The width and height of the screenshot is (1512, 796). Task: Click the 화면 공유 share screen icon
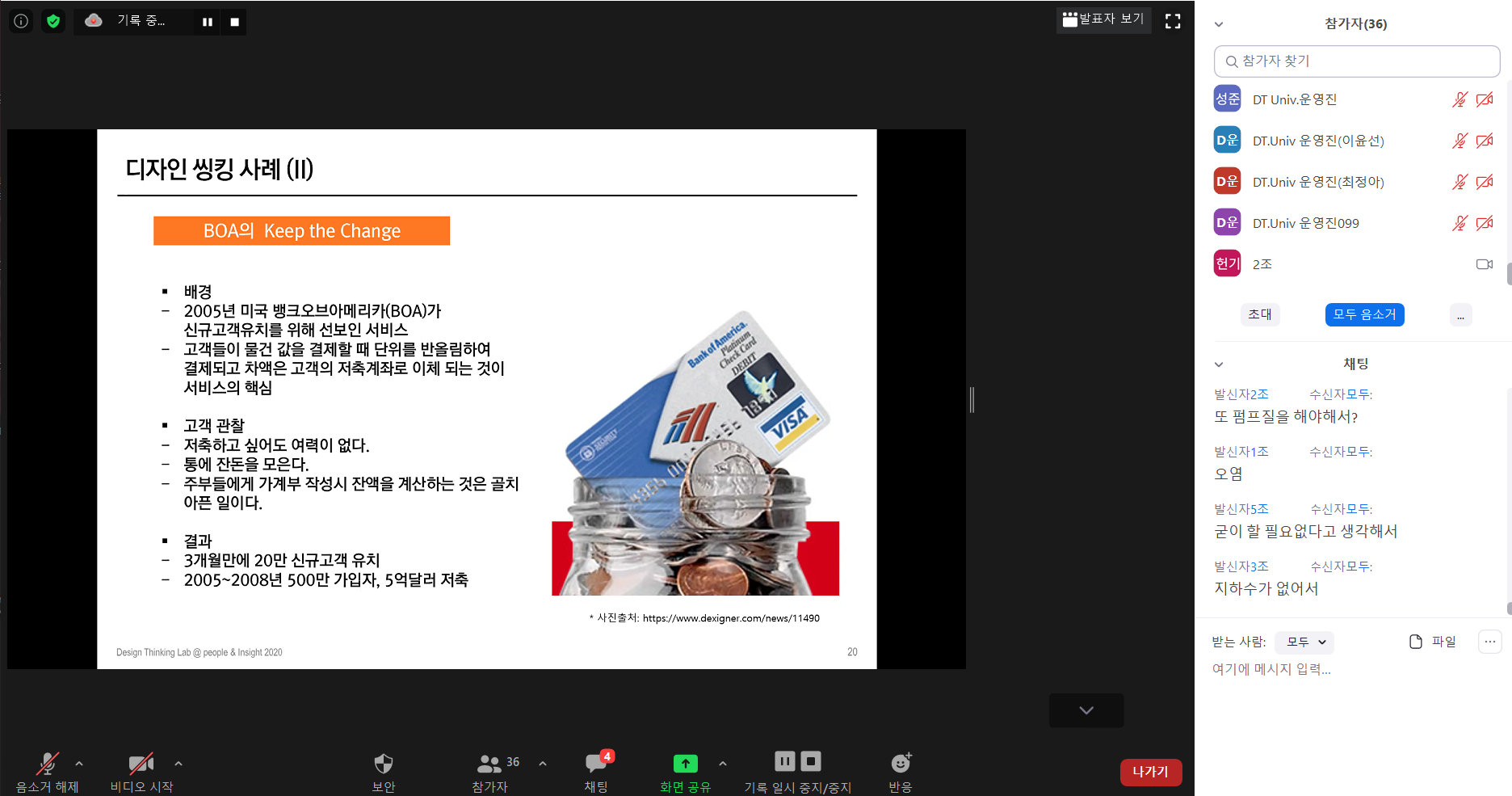tap(685, 764)
